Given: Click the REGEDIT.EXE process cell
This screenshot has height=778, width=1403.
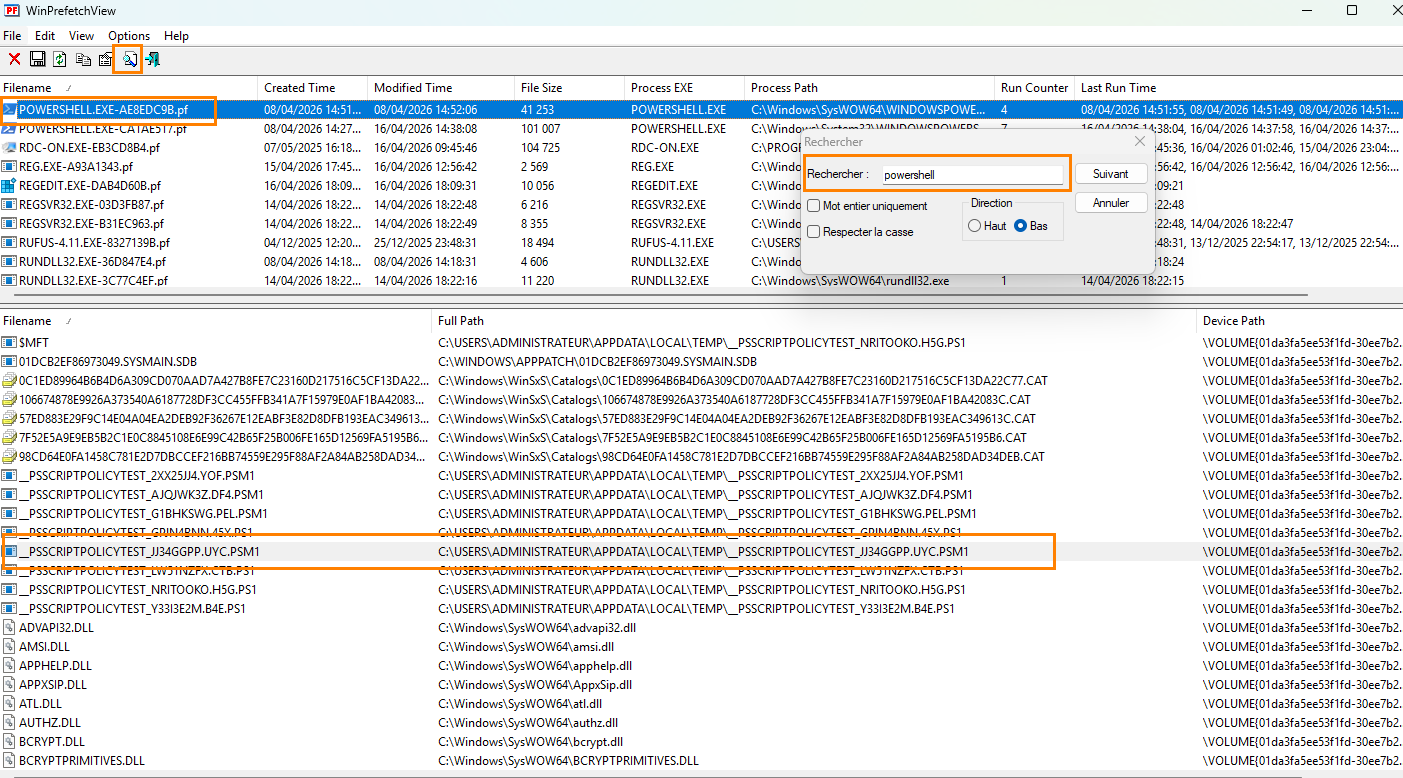Looking at the screenshot, I should pyautogui.click(x=665, y=186).
